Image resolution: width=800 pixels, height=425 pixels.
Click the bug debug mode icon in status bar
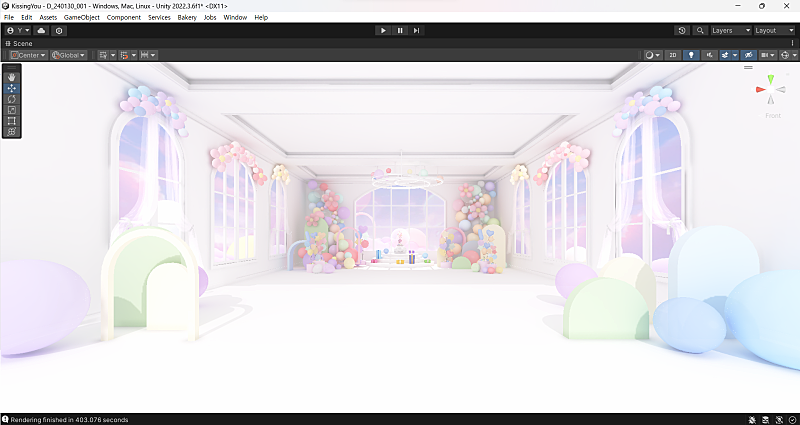pos(751,419)
